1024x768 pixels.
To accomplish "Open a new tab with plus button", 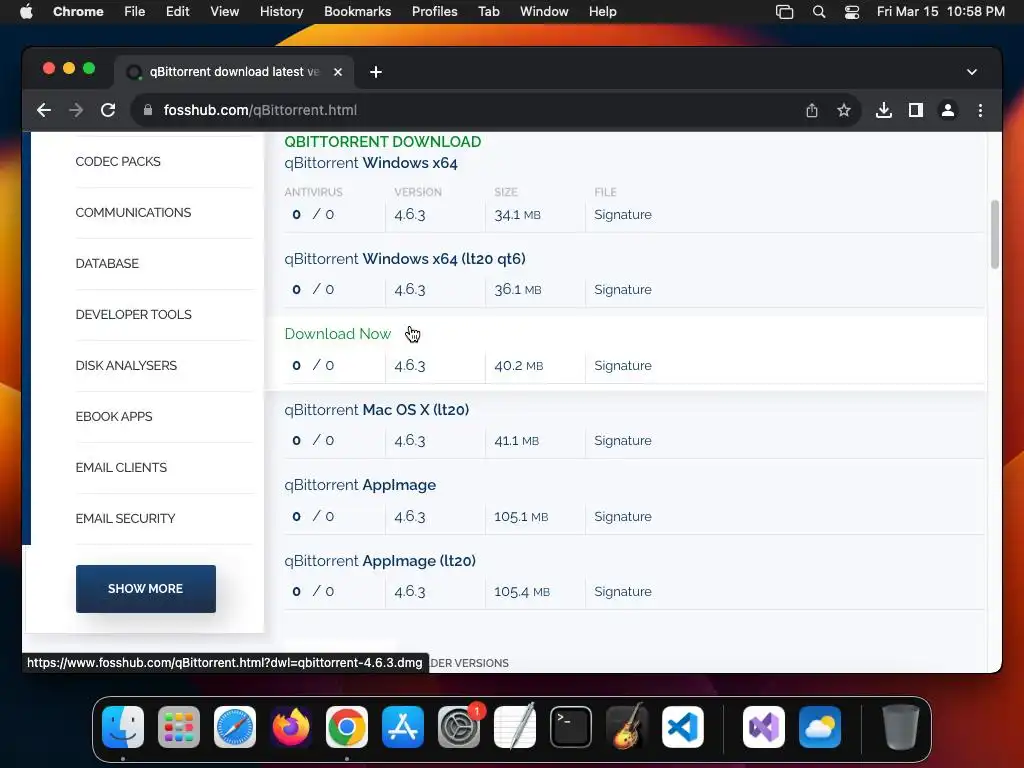I will coord(376,72).
